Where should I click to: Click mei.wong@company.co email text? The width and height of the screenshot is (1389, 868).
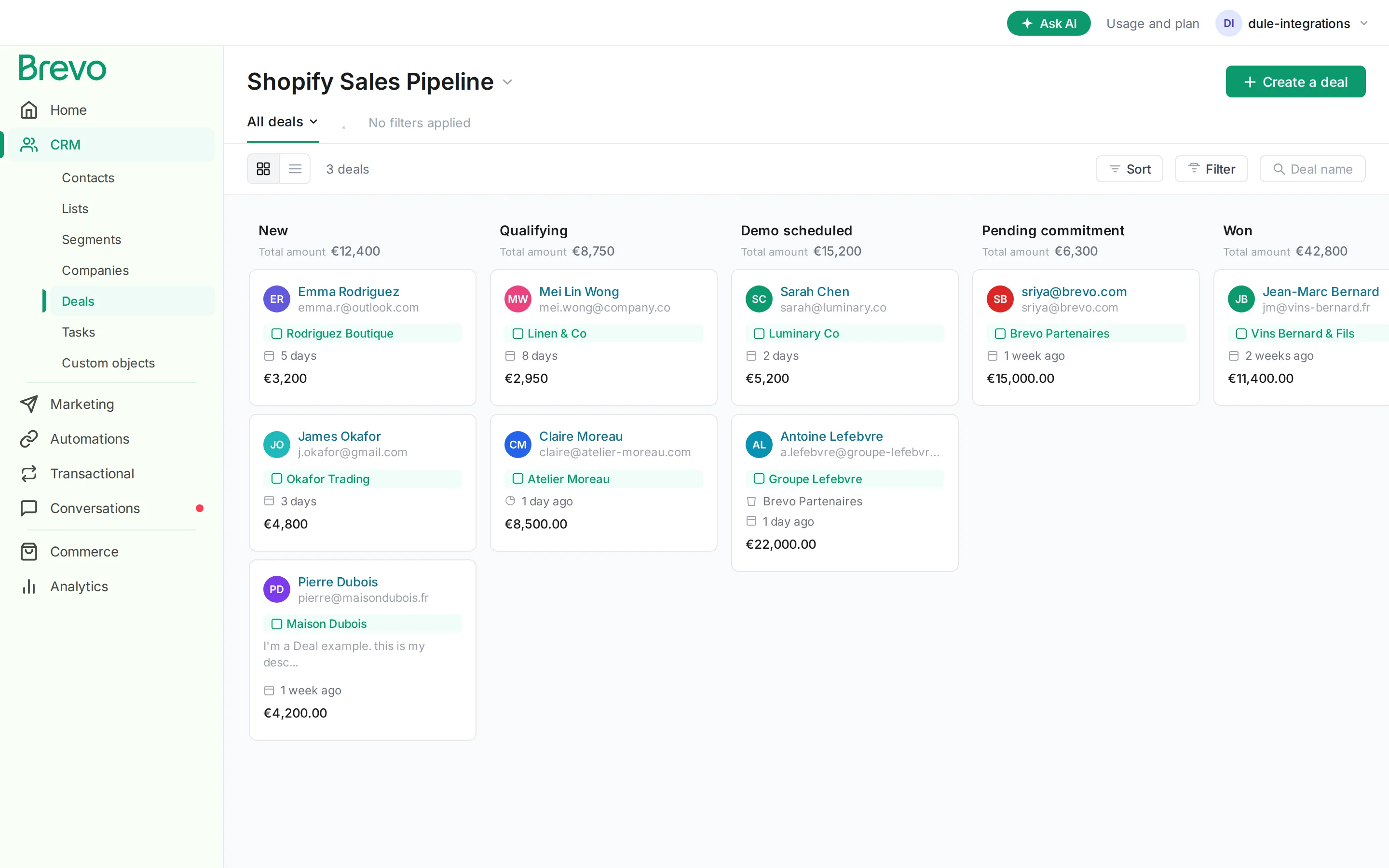604,308
